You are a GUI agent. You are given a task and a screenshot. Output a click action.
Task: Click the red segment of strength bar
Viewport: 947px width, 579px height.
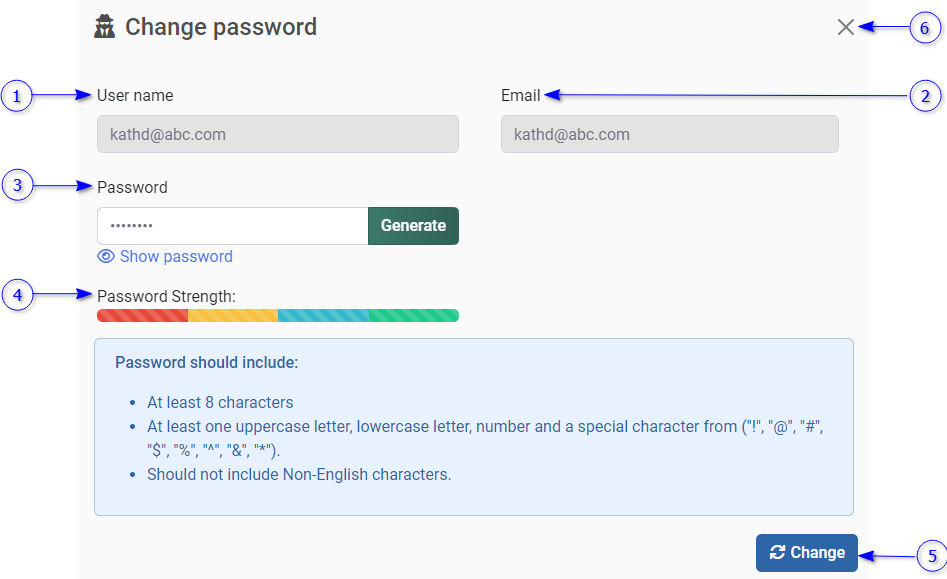(142, 316)
